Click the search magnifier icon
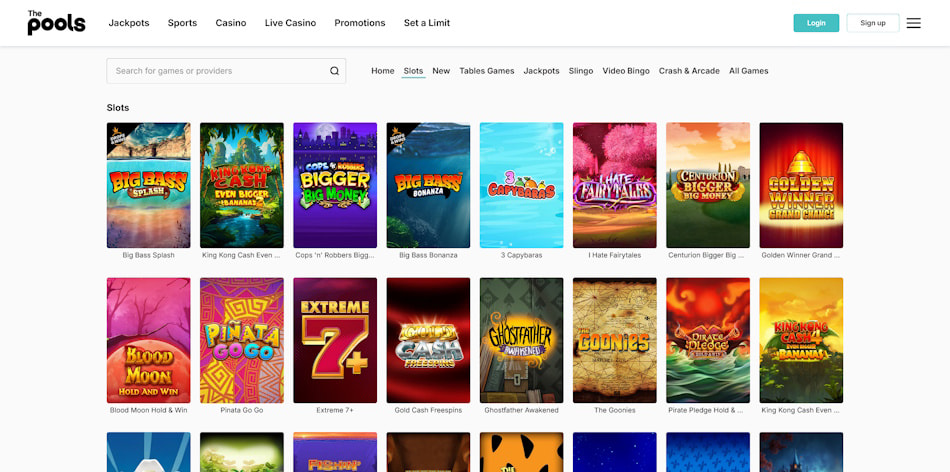The image size is (950, 472). point(334,71)
